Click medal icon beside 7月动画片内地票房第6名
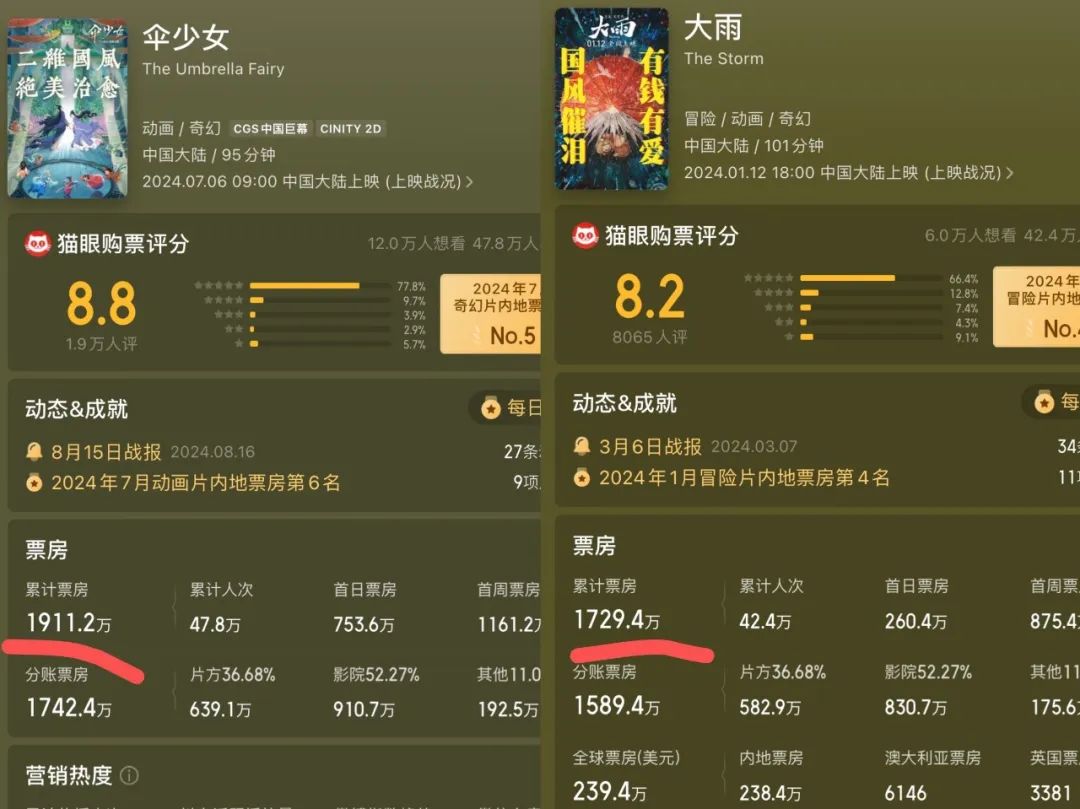 tap(34, 483)
